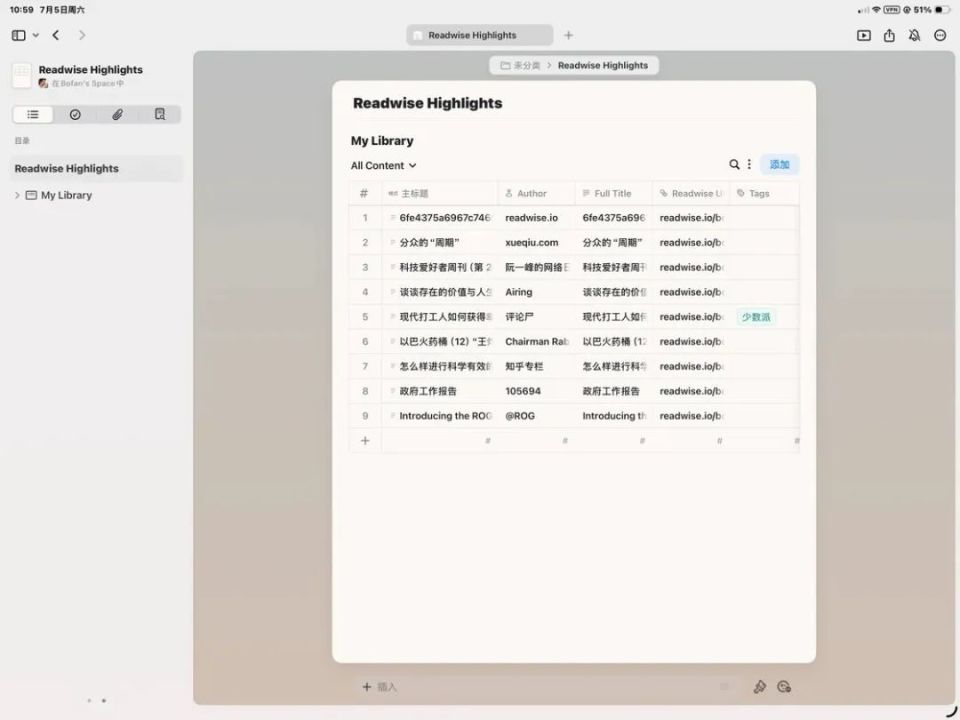This screenshot has height=720, width=960.
Task: Open presentation mode play icon
Action: 863,36
